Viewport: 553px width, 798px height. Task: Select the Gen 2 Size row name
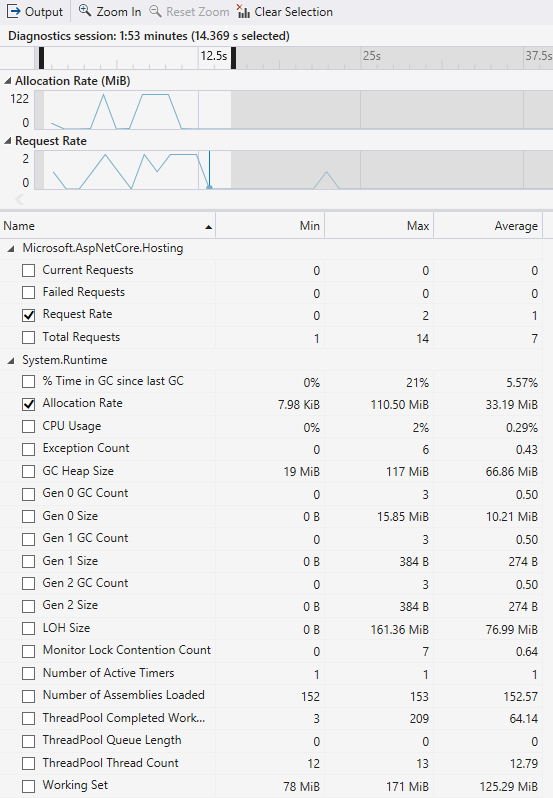pyautogui.click(x=70, y=605)
